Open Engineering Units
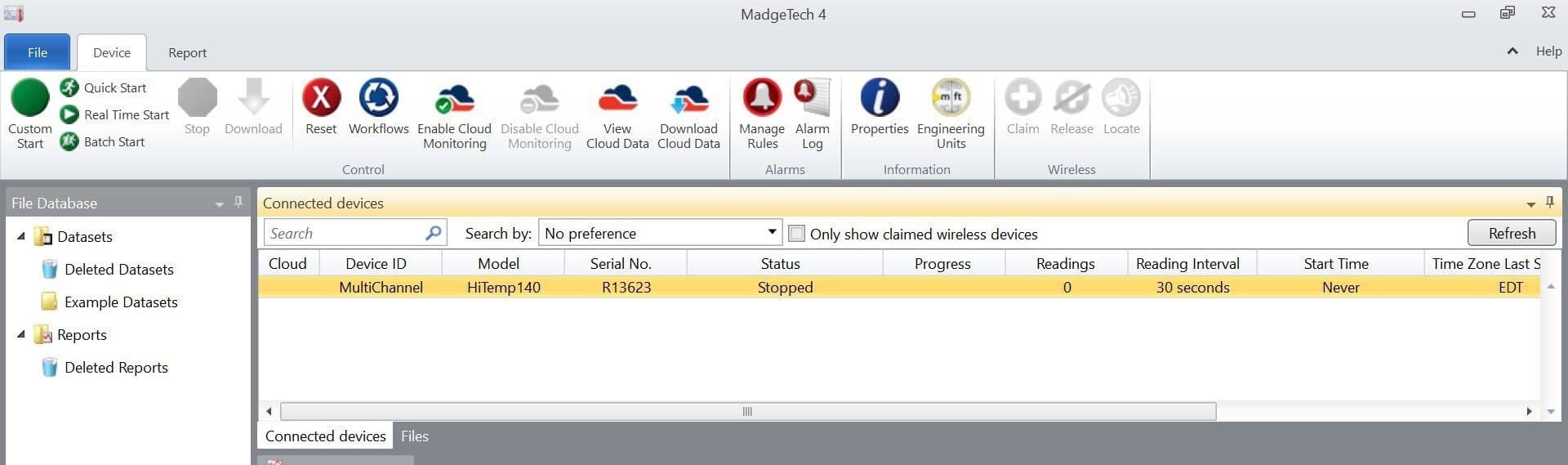The height and width of the screenshot is (465, 1568). point(951,114)
